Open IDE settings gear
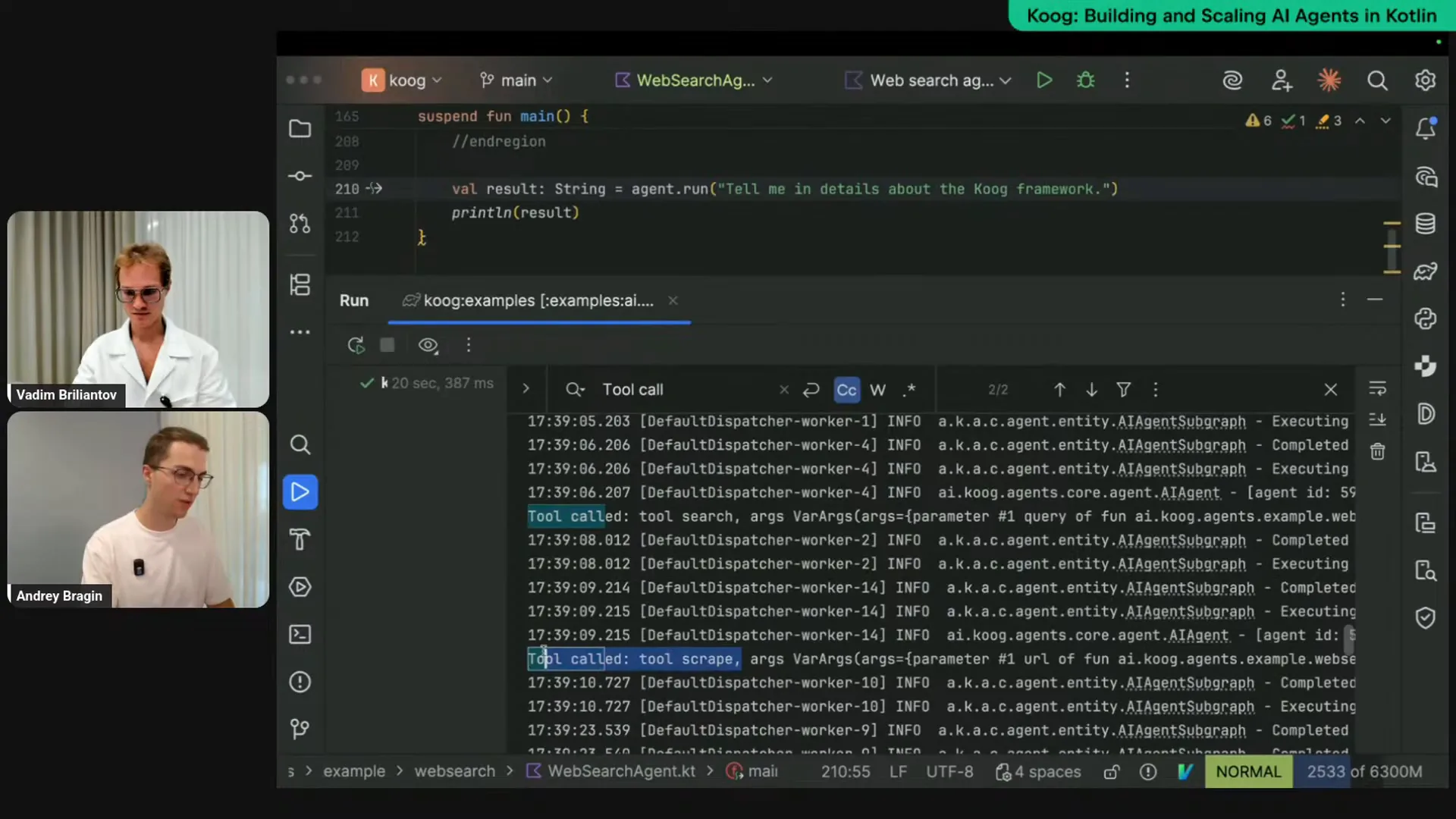Image resolution: width=1456 pixels, height=819 pixels. [1426, 80]
